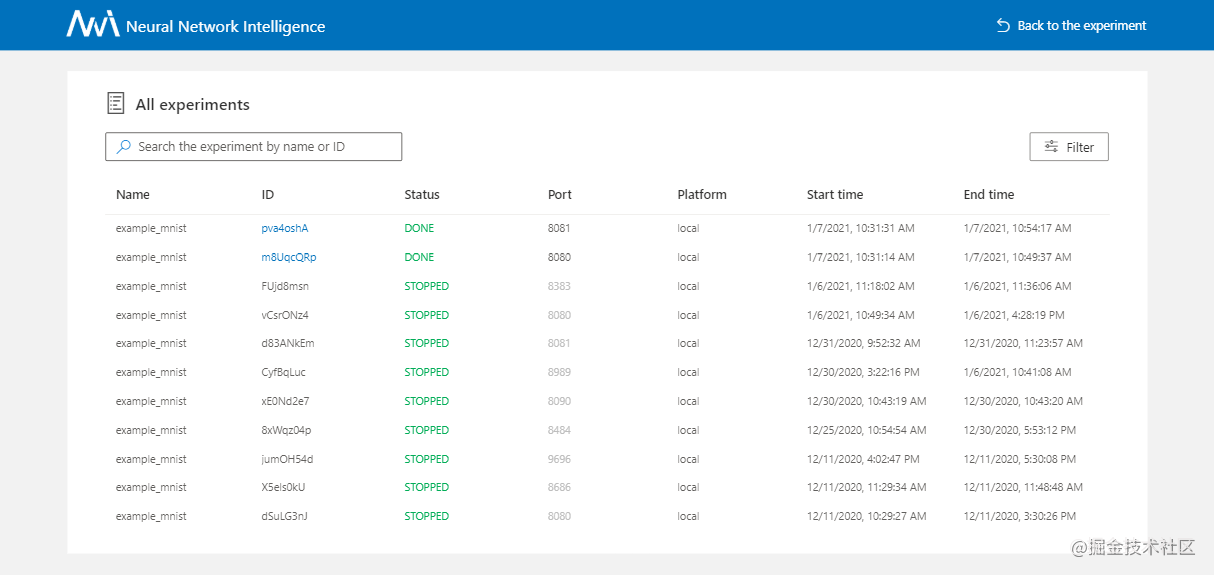The height and width of the screenshot is (575, 1214).
Task: Click STOPPED status of FUjd8msn
Action: tap(427, 286)
